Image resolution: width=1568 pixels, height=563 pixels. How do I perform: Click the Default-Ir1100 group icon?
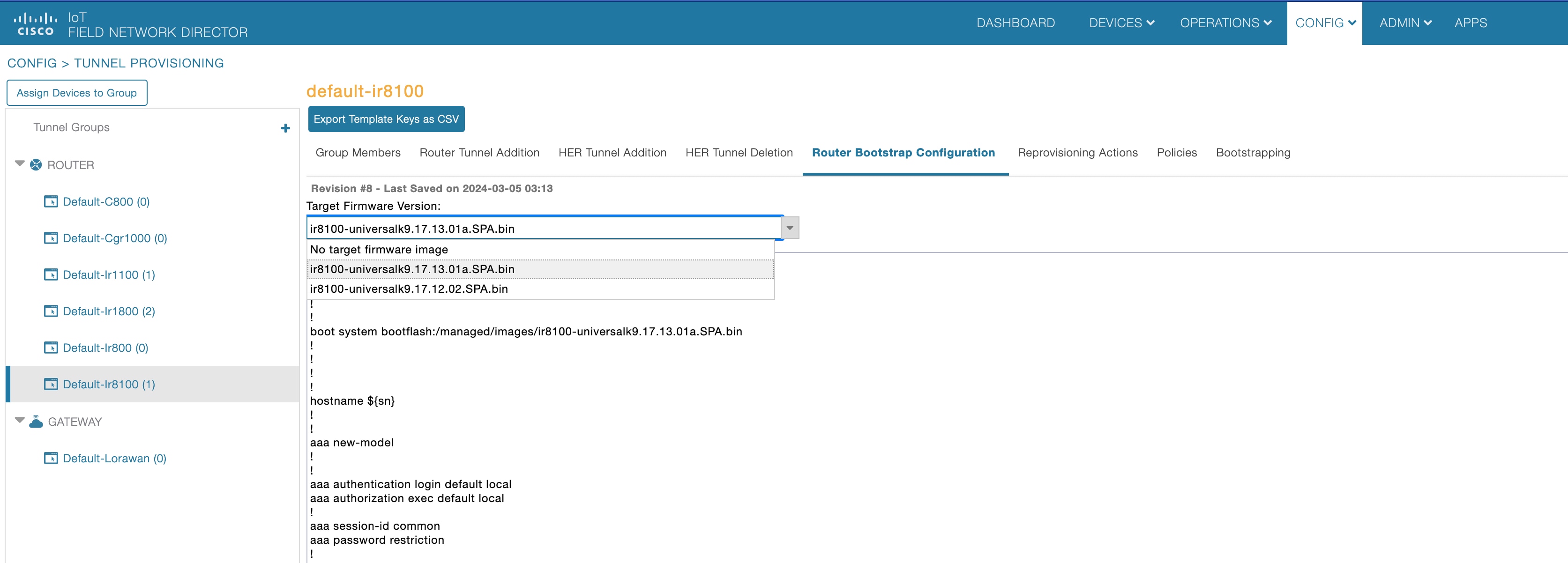click(x=51, y=274)
